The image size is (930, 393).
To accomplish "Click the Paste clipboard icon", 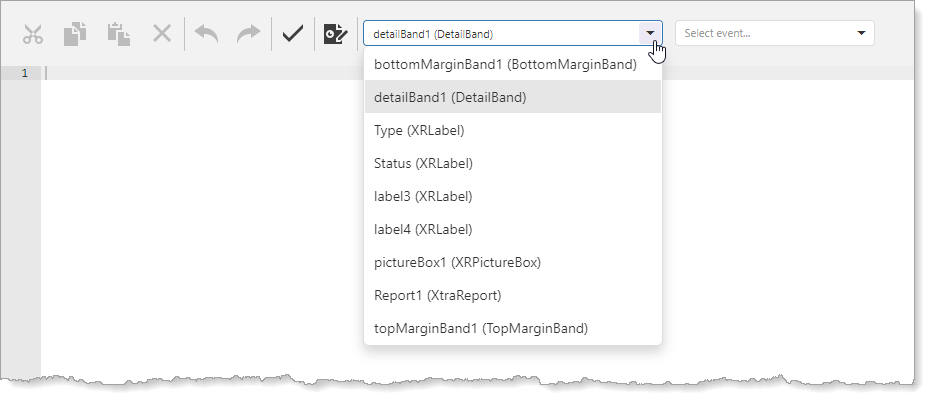I will click(119, 34).
